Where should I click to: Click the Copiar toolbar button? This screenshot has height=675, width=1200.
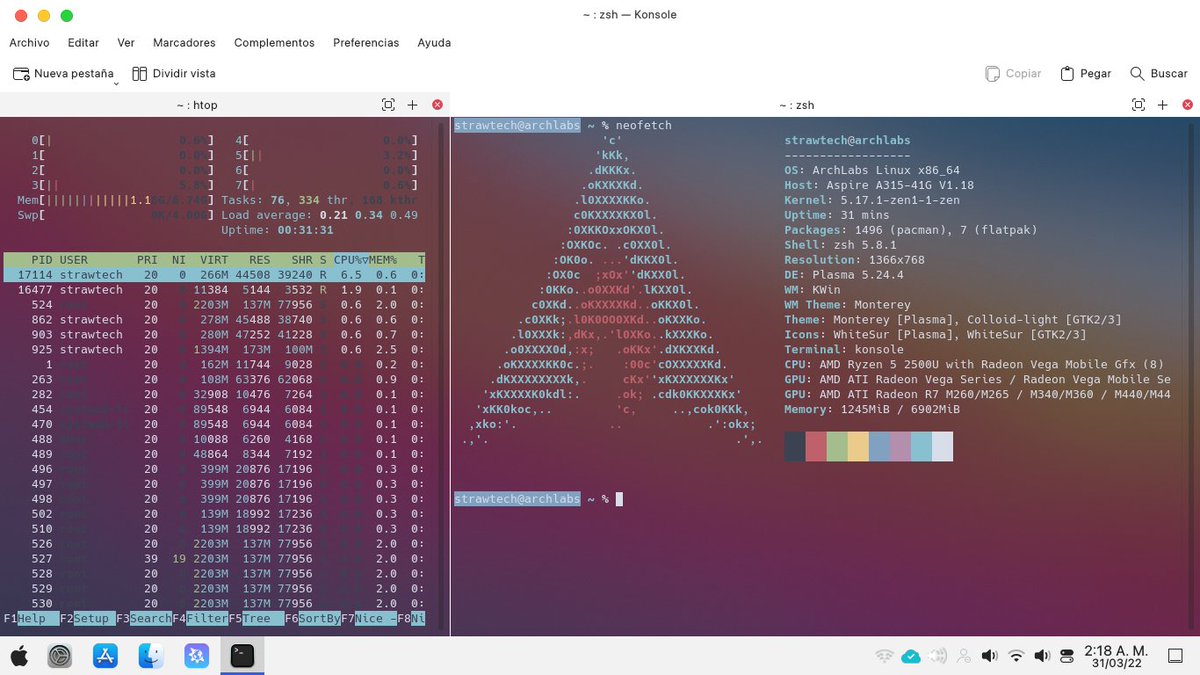(x=1013, y=74)
